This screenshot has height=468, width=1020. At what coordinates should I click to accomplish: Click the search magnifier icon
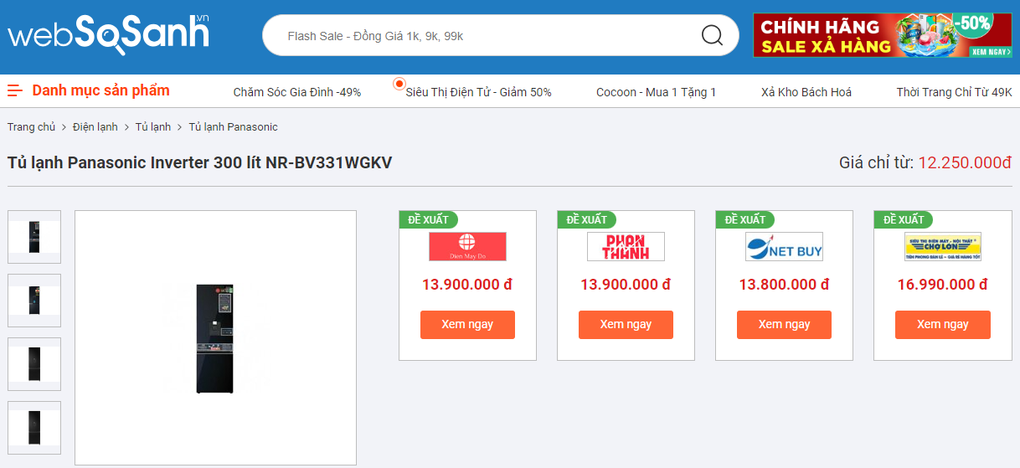click(x=712, y=35)
